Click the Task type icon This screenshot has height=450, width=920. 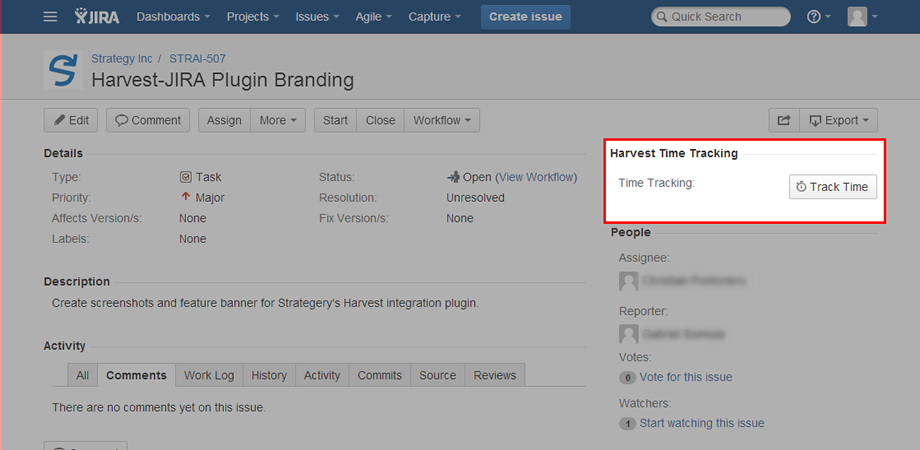tap(185, 177)
